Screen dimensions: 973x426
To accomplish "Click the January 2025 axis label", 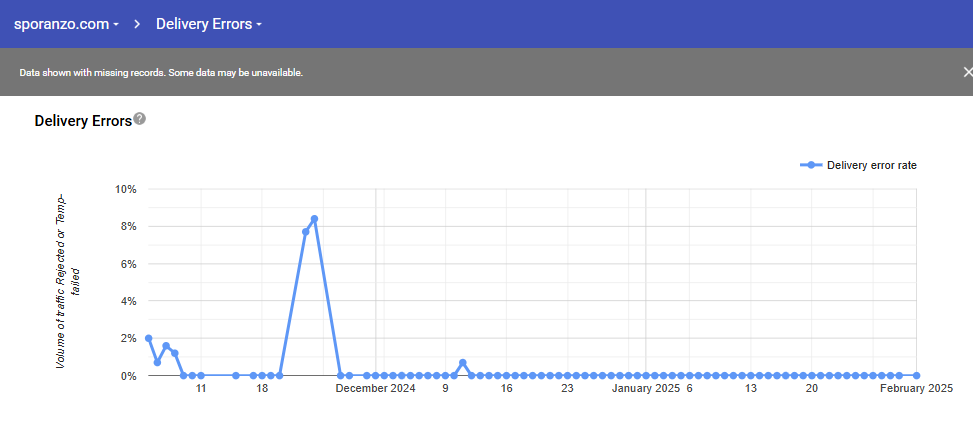I will click(645, 389).
